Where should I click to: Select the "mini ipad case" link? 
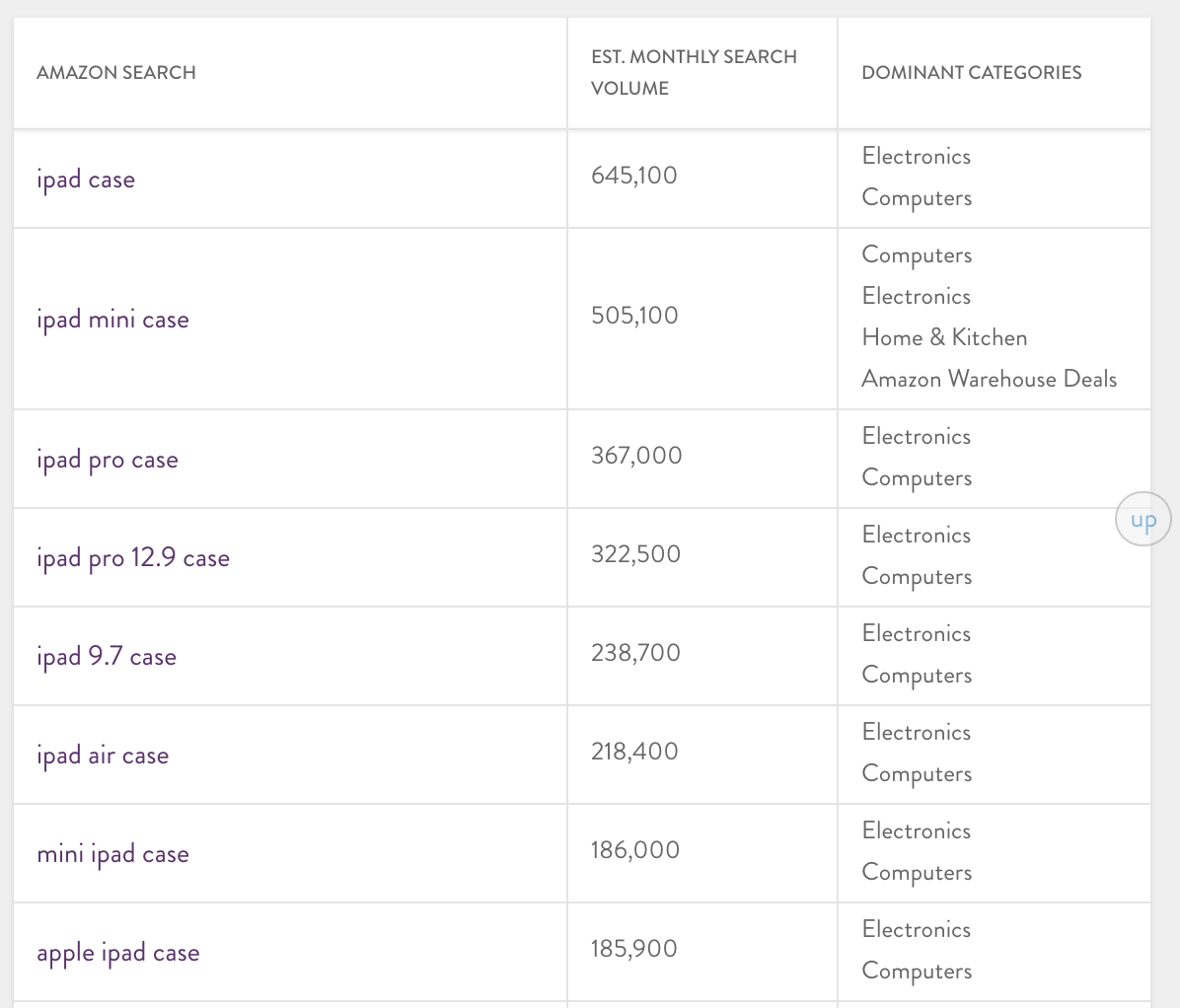tap(112, 854)
